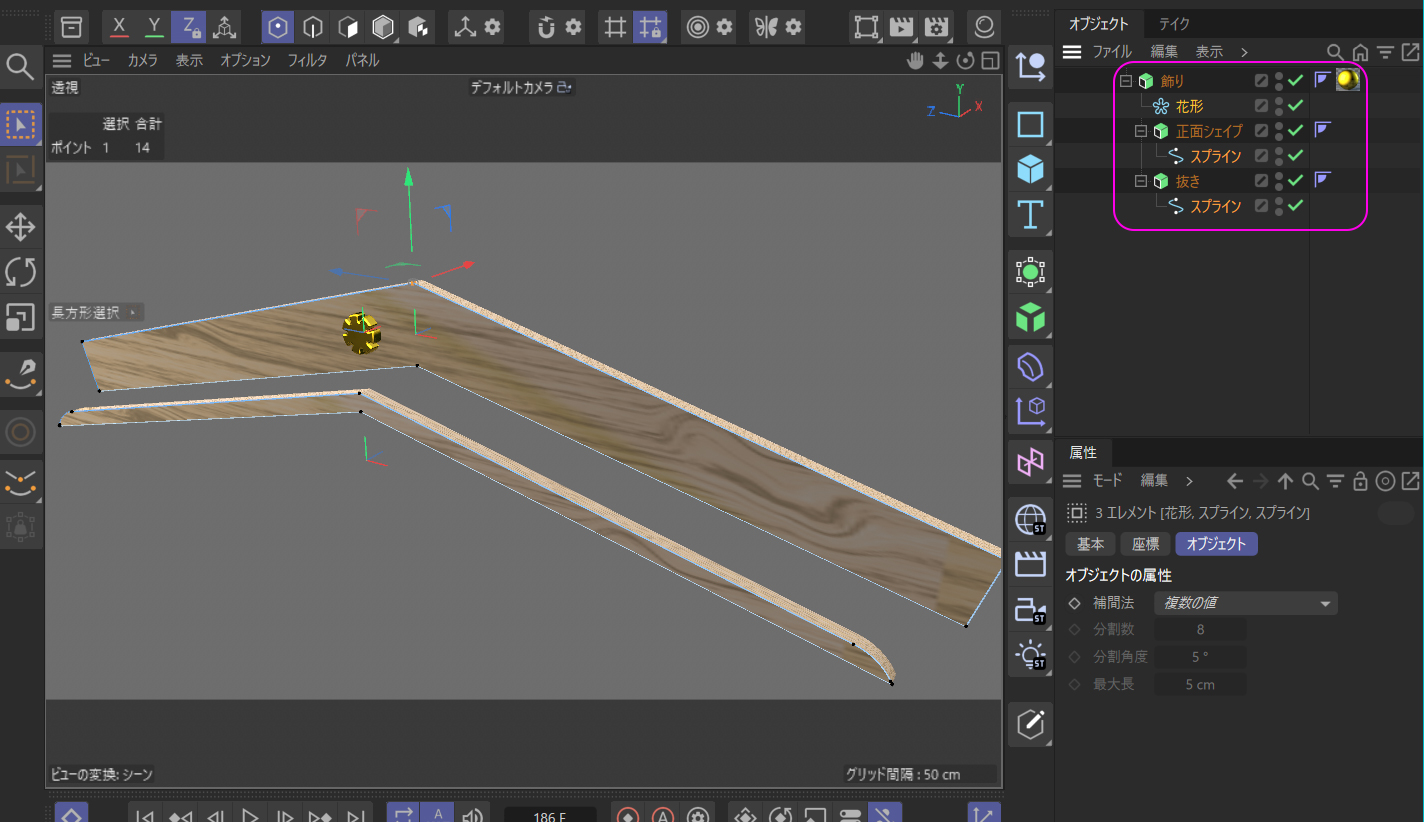This screenshot has height=822, width=1424.
Task: Add a Cube primitive object
Action: click(1030, 169)
